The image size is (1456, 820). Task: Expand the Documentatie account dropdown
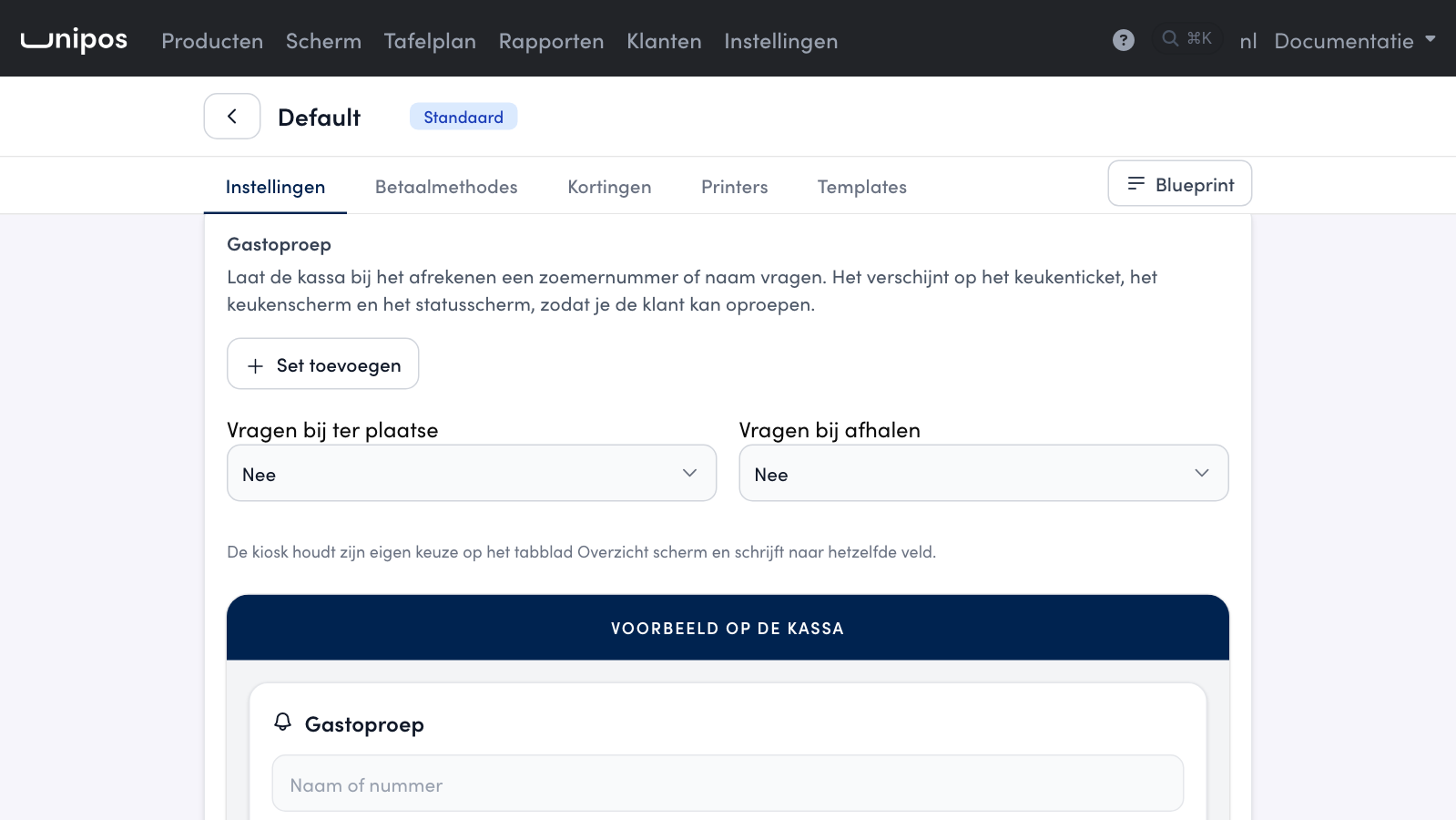1355,41
